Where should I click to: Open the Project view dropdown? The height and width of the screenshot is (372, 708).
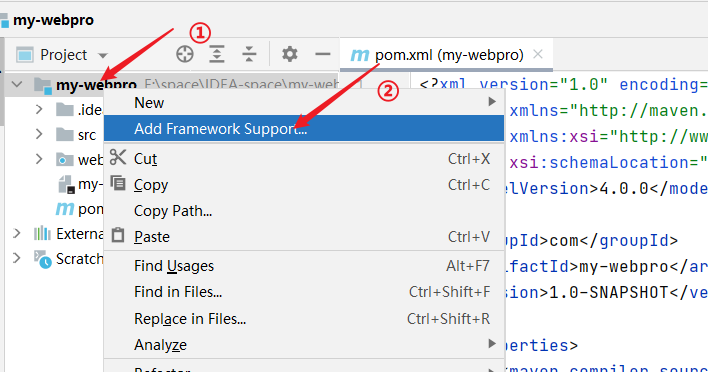103,56
